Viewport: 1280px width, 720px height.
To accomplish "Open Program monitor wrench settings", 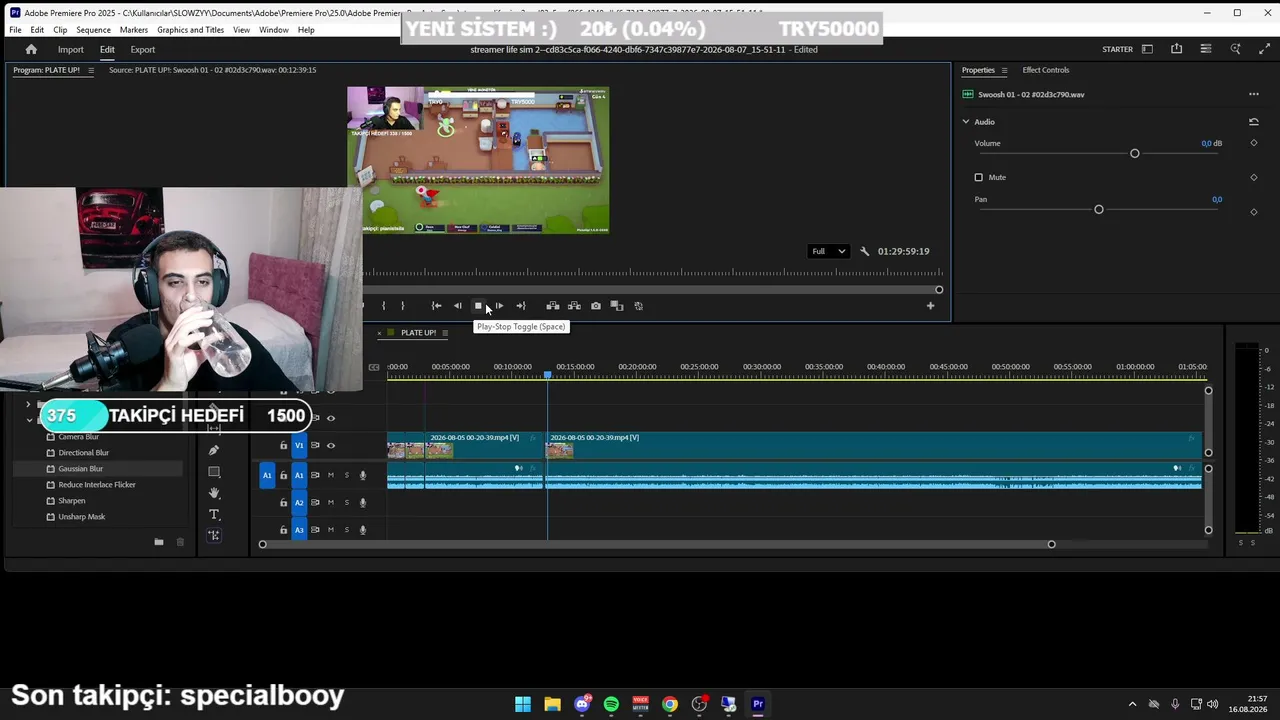I will [865, 251].
